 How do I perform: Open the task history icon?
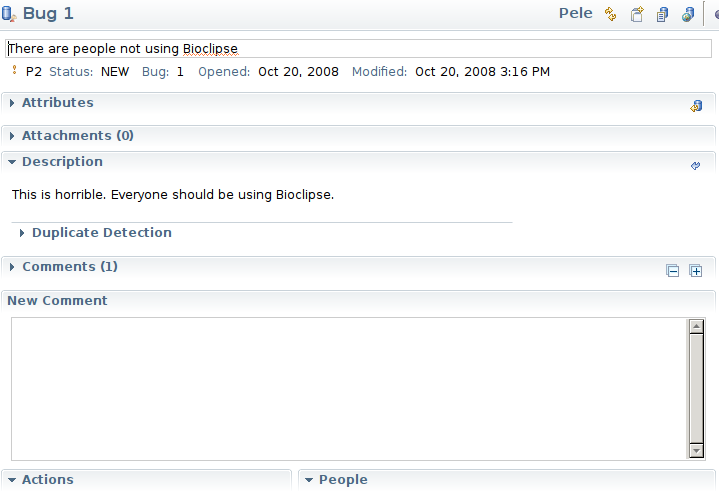662,15
